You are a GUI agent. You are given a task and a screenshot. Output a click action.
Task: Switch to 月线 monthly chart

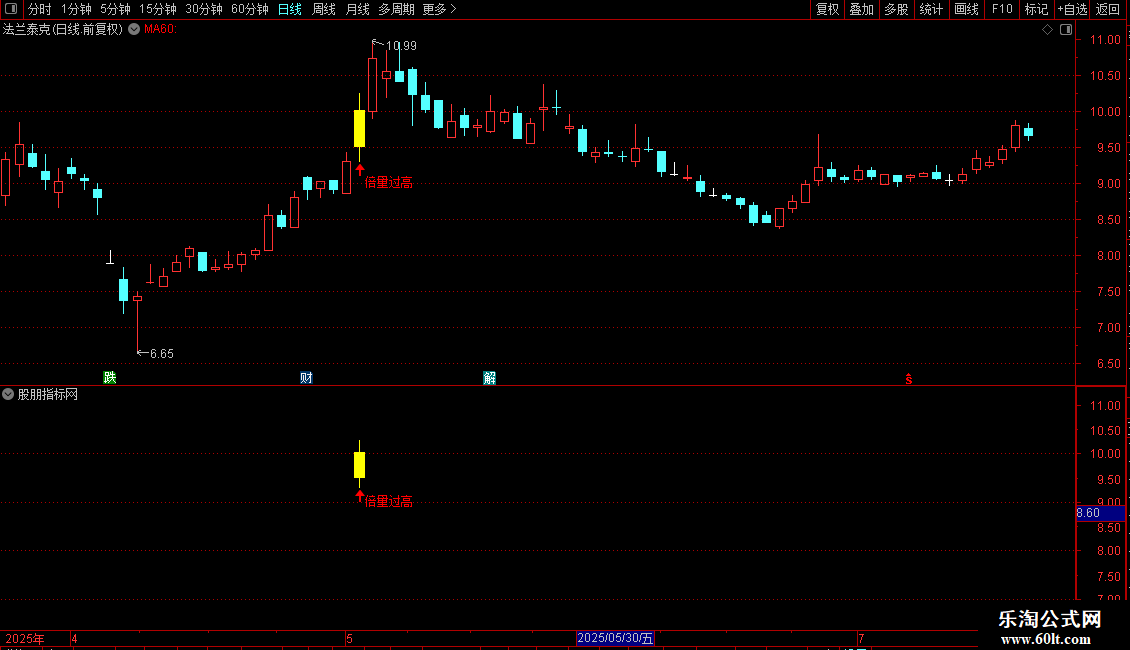[x=357, y=9]
